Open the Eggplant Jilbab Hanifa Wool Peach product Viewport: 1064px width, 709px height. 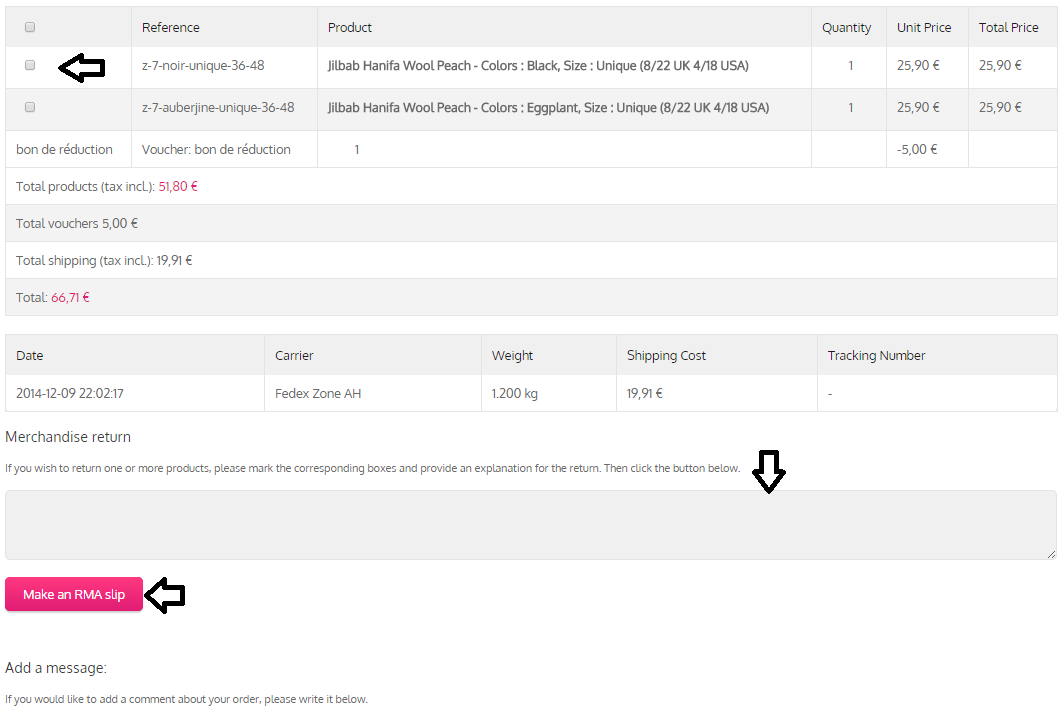548,108
